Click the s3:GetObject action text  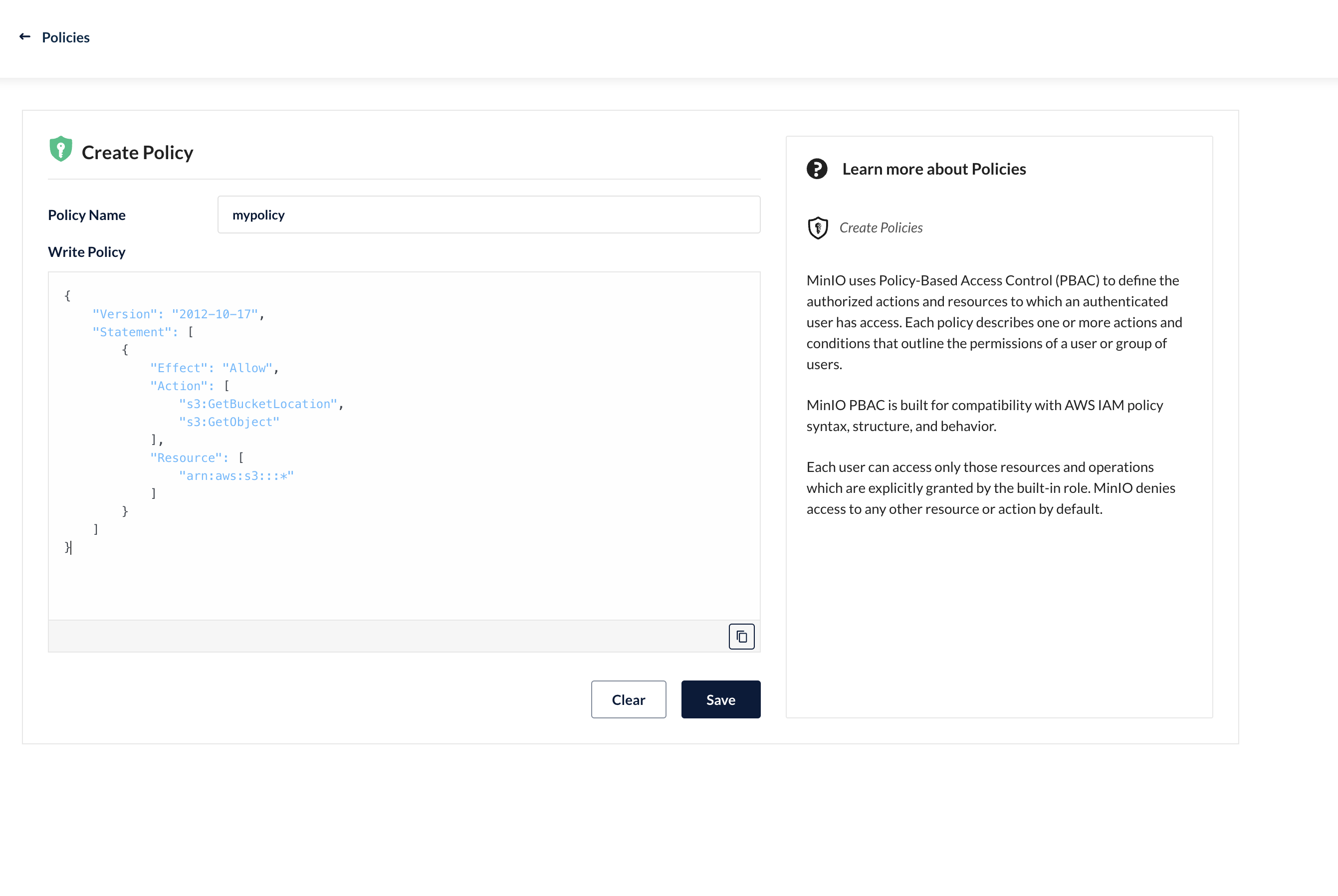tap(229, 422)
